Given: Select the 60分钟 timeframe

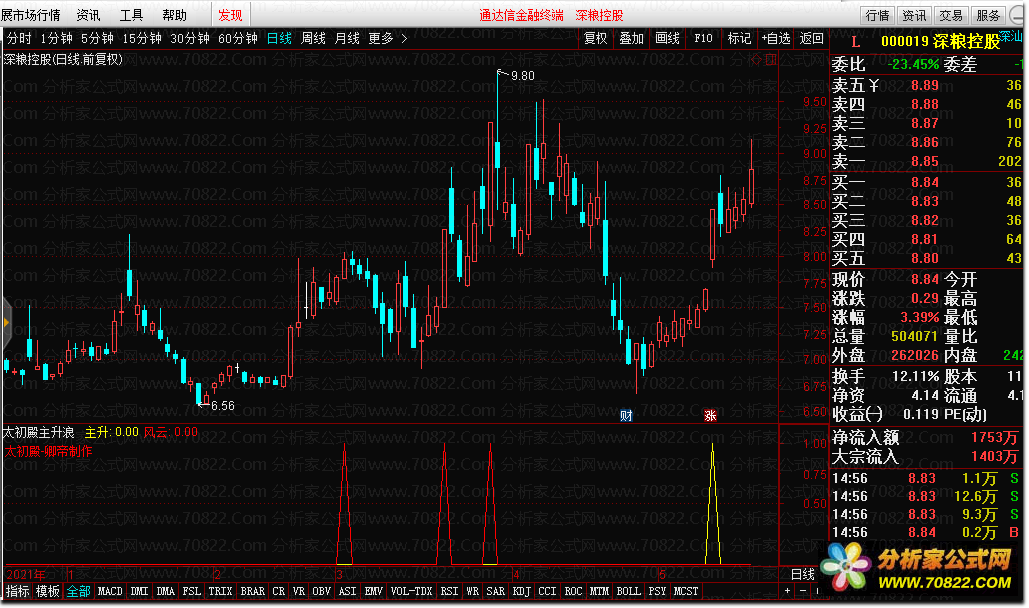Looking at the screenshot, I should pyautogui.click(x=238, y=39).
